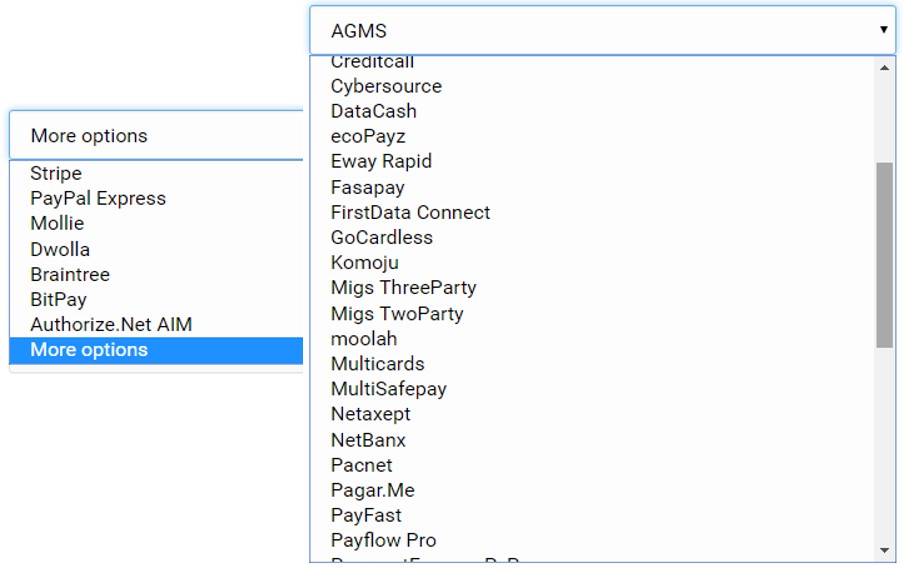Click the AGMS dropdown arrow
The width and height of the screenshot is (904, 568).
[x=883, y=30]
